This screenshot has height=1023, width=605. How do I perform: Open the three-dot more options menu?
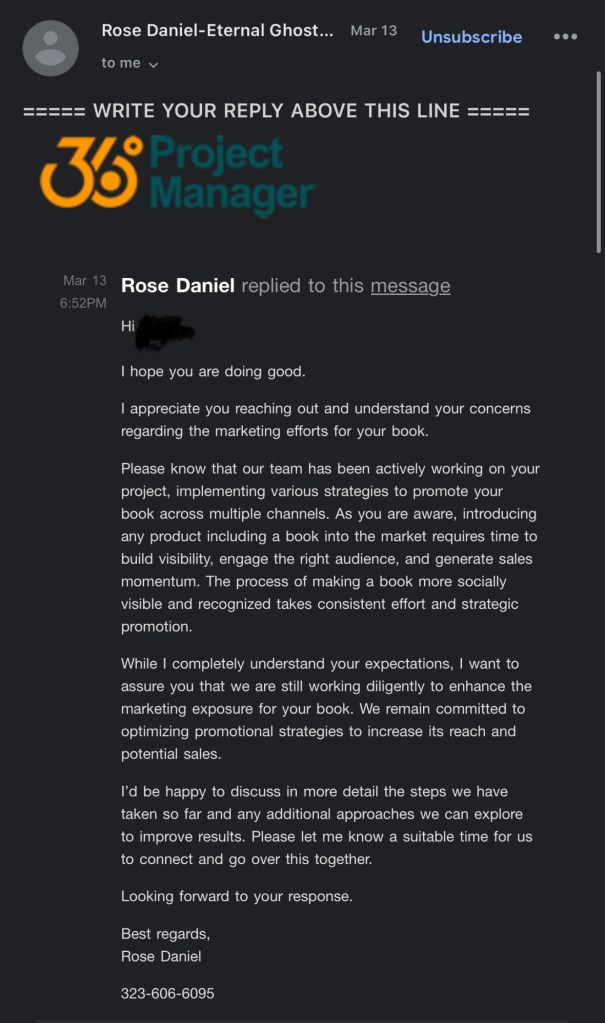(565, 37)
